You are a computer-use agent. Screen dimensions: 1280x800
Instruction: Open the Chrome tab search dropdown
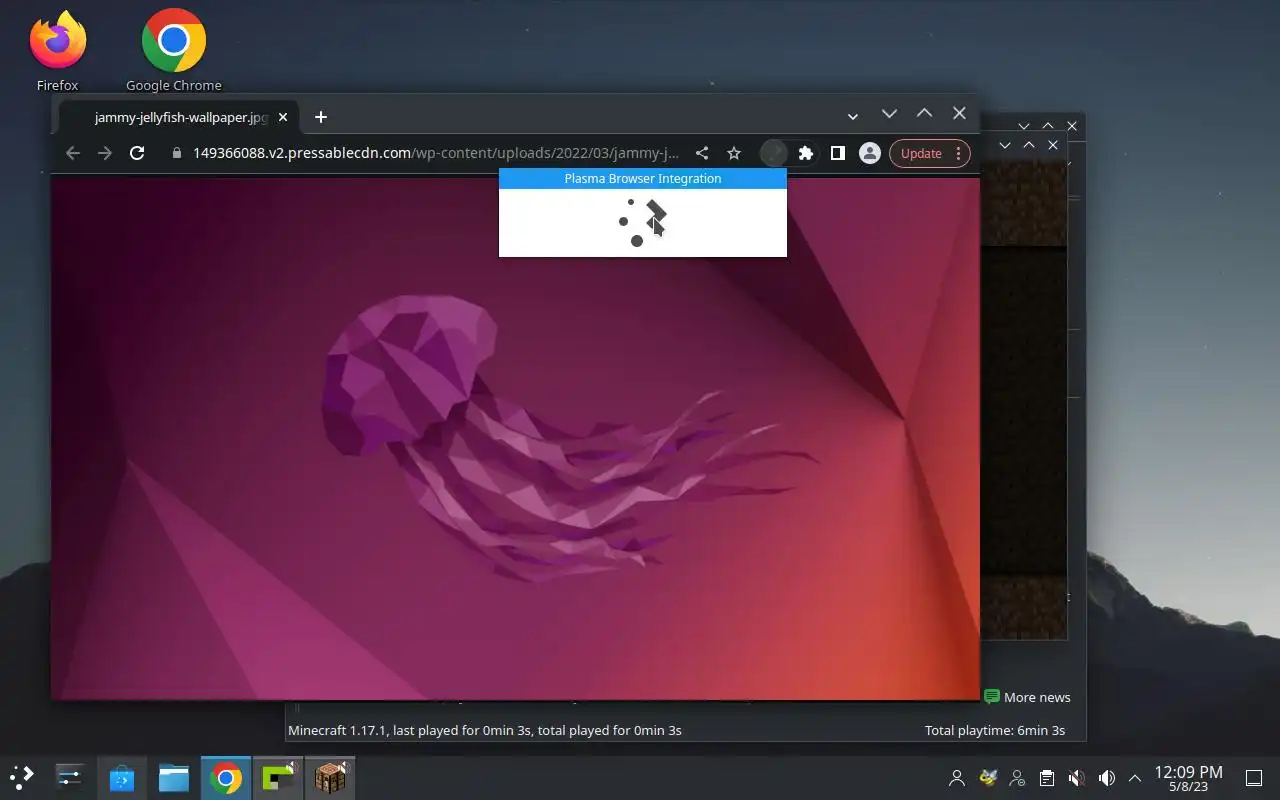pyautogui.click(x=853, y=117)
